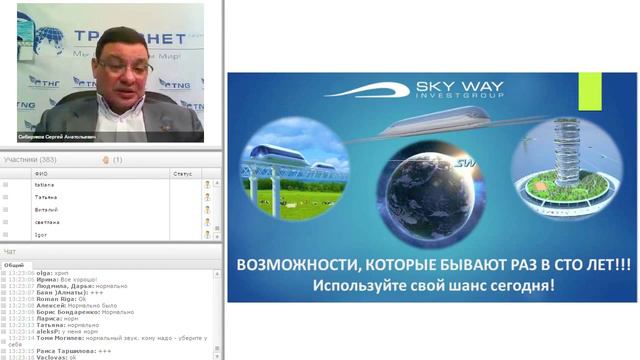The height and width of the screenshot is (360, 640).
Task: Click the message icon before Roman Riga's message
Action: pos(4,299)
